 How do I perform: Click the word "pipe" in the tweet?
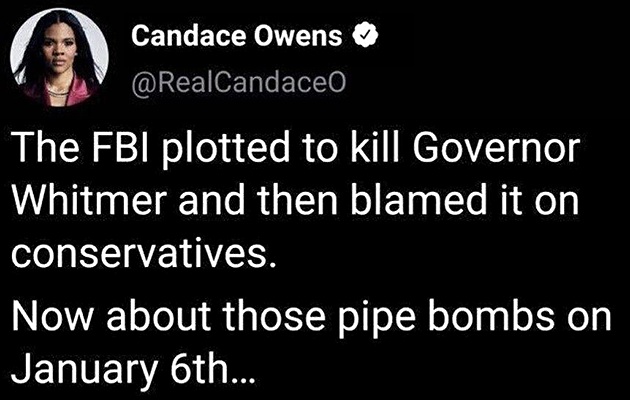361,317
